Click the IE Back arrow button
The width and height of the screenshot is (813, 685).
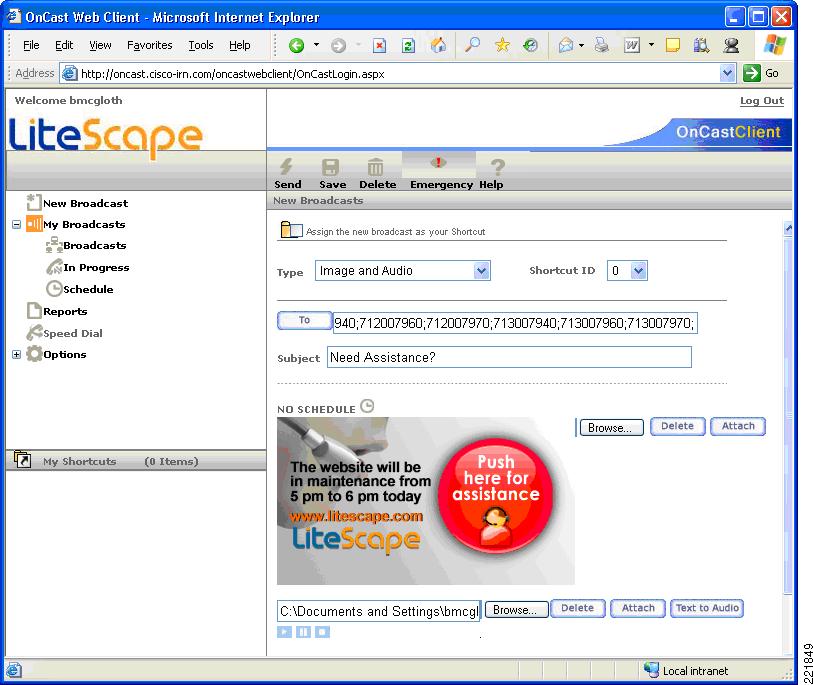click(x=296, y=46)
